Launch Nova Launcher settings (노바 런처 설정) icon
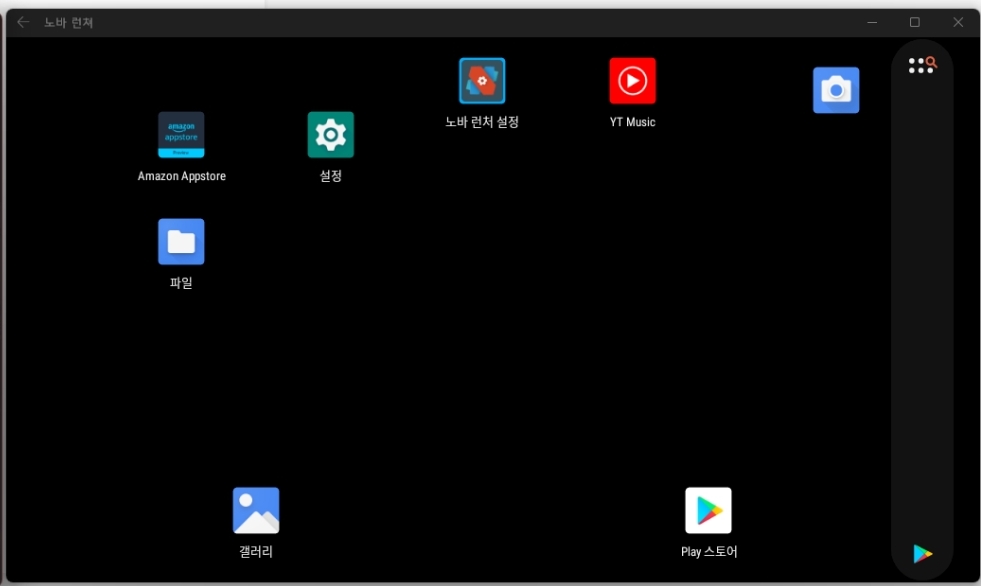This screenshot has width=981, height=586. 482,81
